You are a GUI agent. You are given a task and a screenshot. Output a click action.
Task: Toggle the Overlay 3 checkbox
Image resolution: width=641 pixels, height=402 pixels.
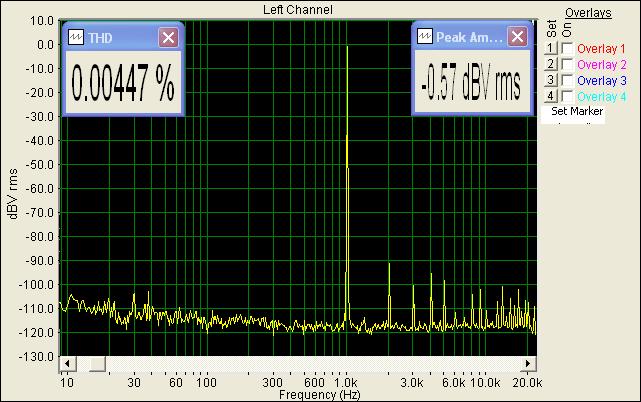[x=567, y=80]
